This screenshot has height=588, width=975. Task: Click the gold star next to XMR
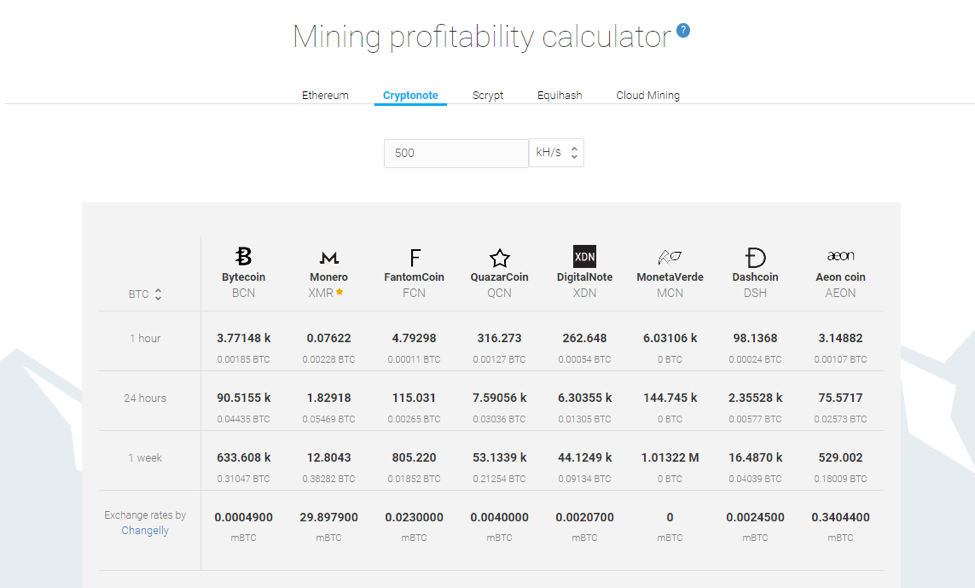pos(340,292)
